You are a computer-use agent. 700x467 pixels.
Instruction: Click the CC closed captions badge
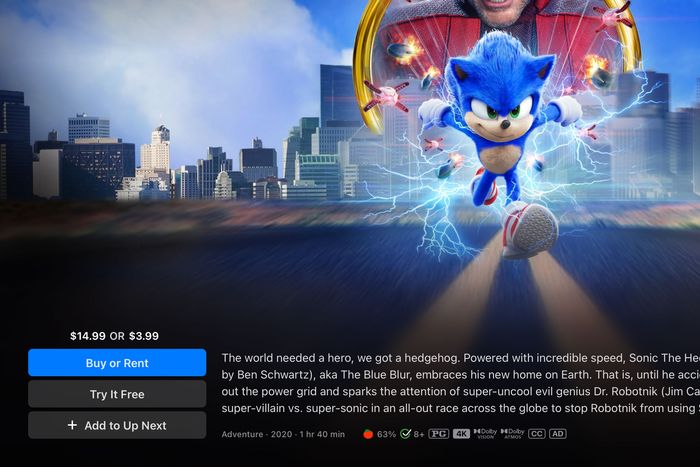pos(537,434)
